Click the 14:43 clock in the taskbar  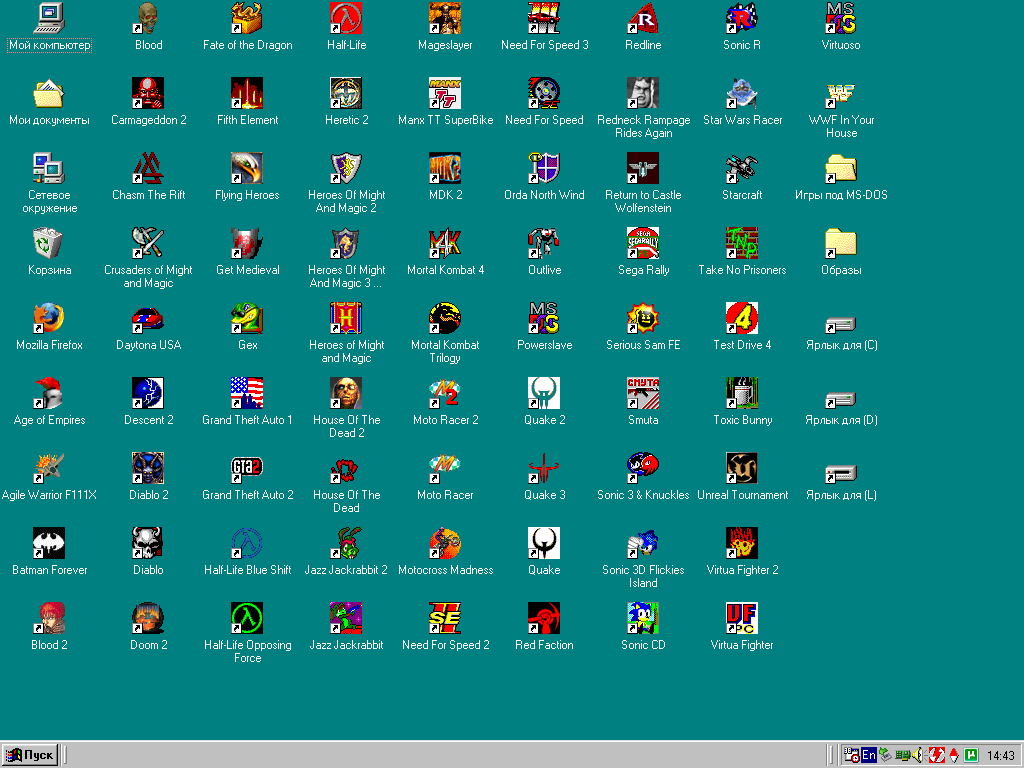click(x=1000, y=755)
